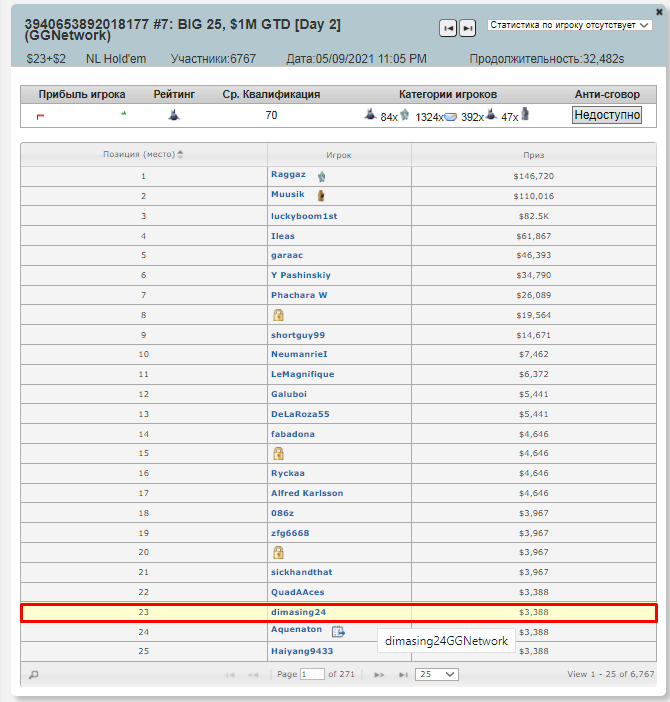Open player profile link luckyboom1st
Image resolution: width=670 pixels, height=702 pixels.
point(304,215)
